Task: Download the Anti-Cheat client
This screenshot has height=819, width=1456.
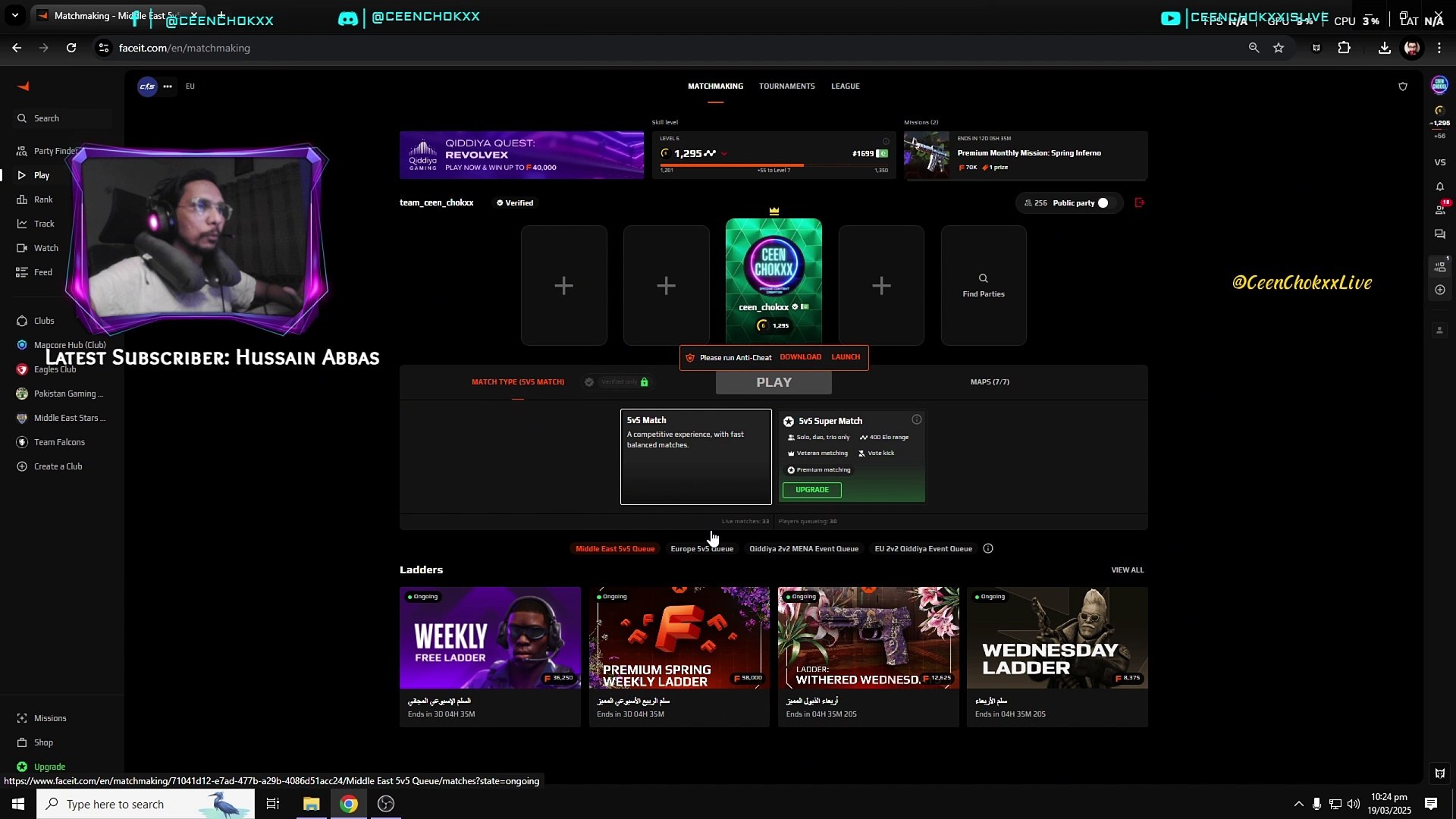Action: (800, 357)
